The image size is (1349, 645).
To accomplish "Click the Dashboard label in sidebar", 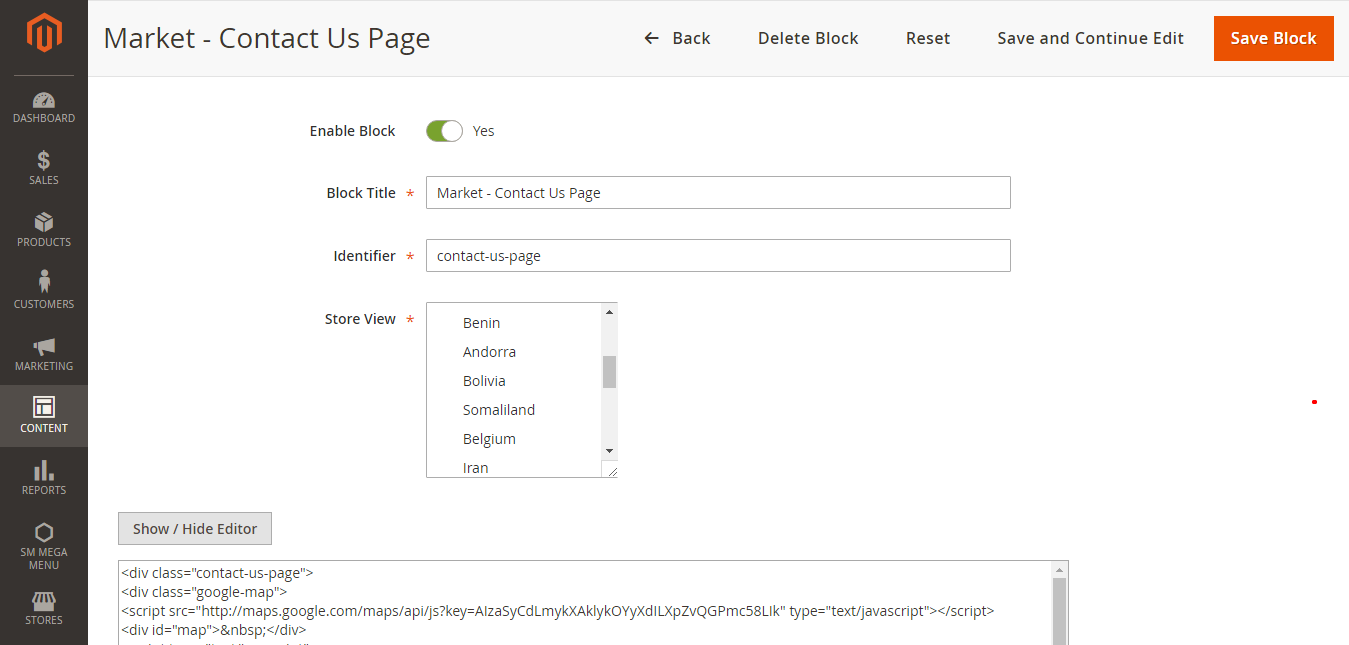I will 44,118.
